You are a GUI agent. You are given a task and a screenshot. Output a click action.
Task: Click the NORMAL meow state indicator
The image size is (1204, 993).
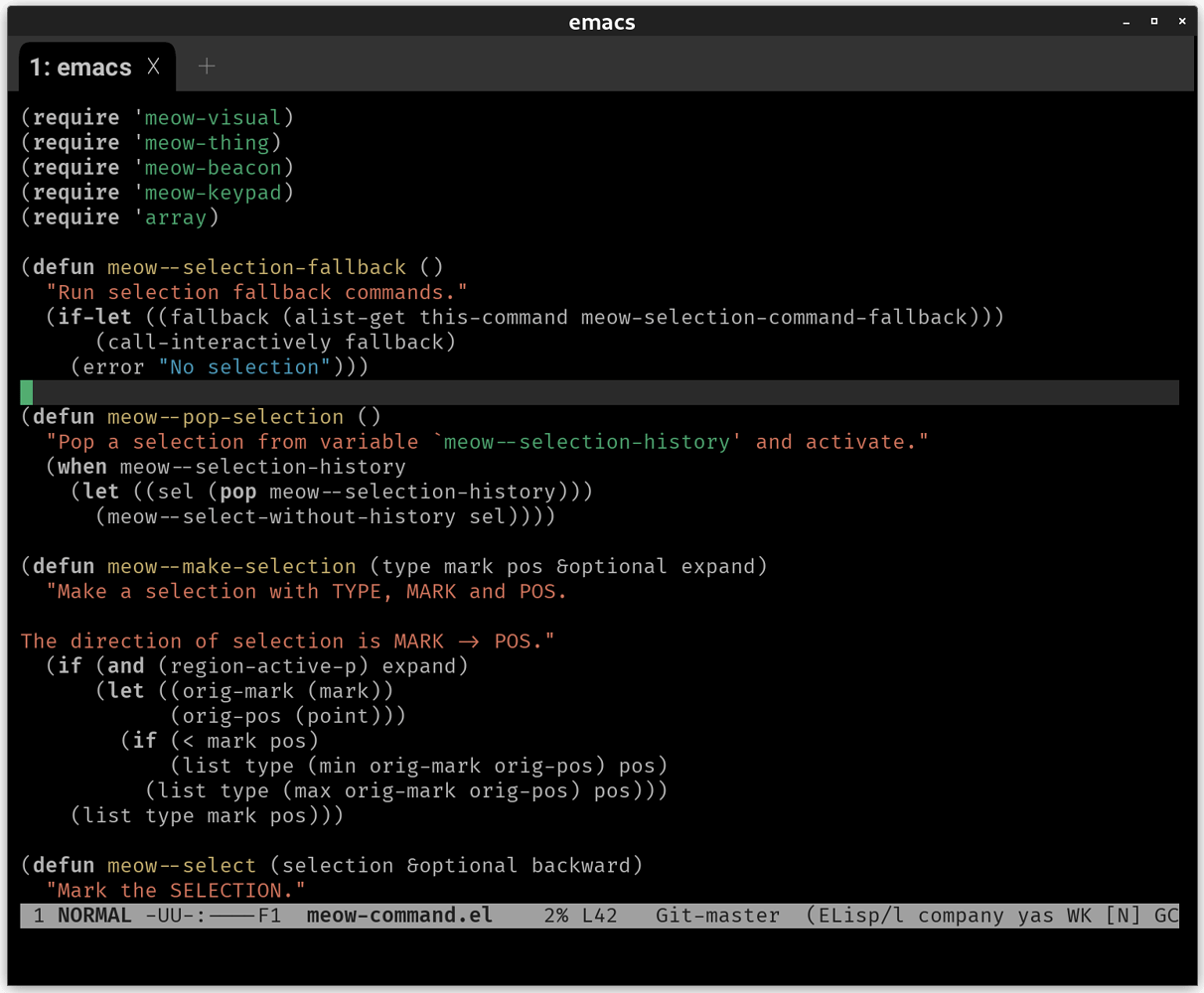[94, 915]
